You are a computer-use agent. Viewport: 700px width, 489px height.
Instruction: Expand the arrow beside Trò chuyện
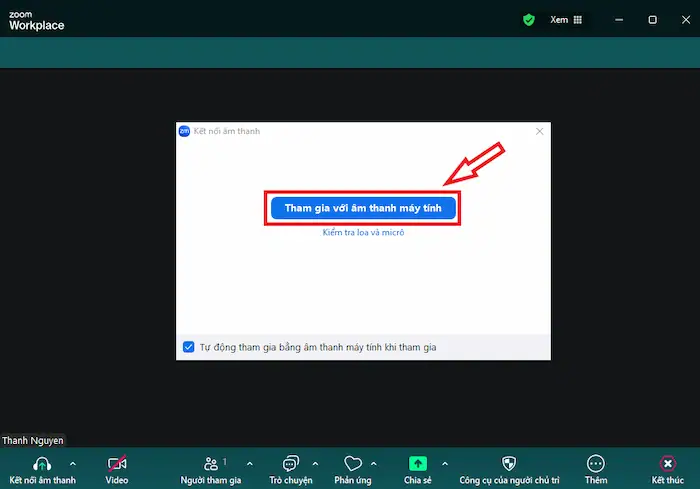tap(315, 464)
